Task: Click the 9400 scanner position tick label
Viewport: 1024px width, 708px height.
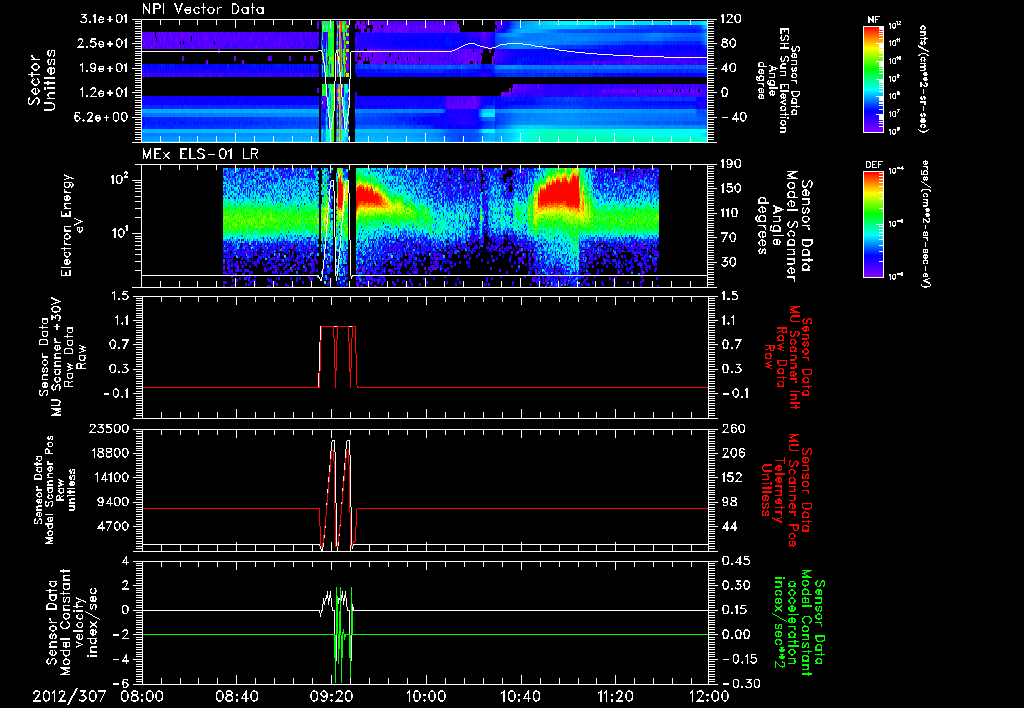Action: click(x=112, y=502)
